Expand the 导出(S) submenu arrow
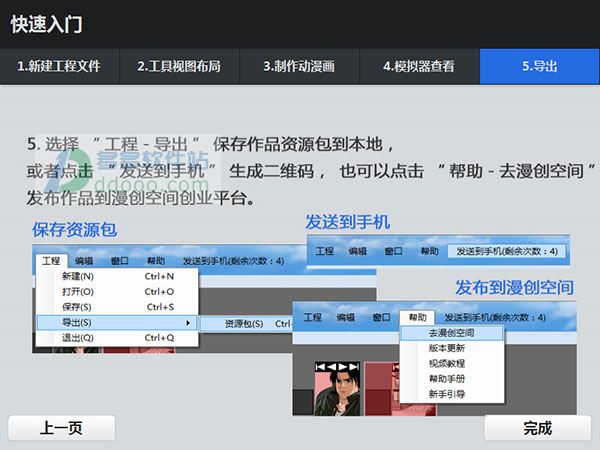 [187, 323]
